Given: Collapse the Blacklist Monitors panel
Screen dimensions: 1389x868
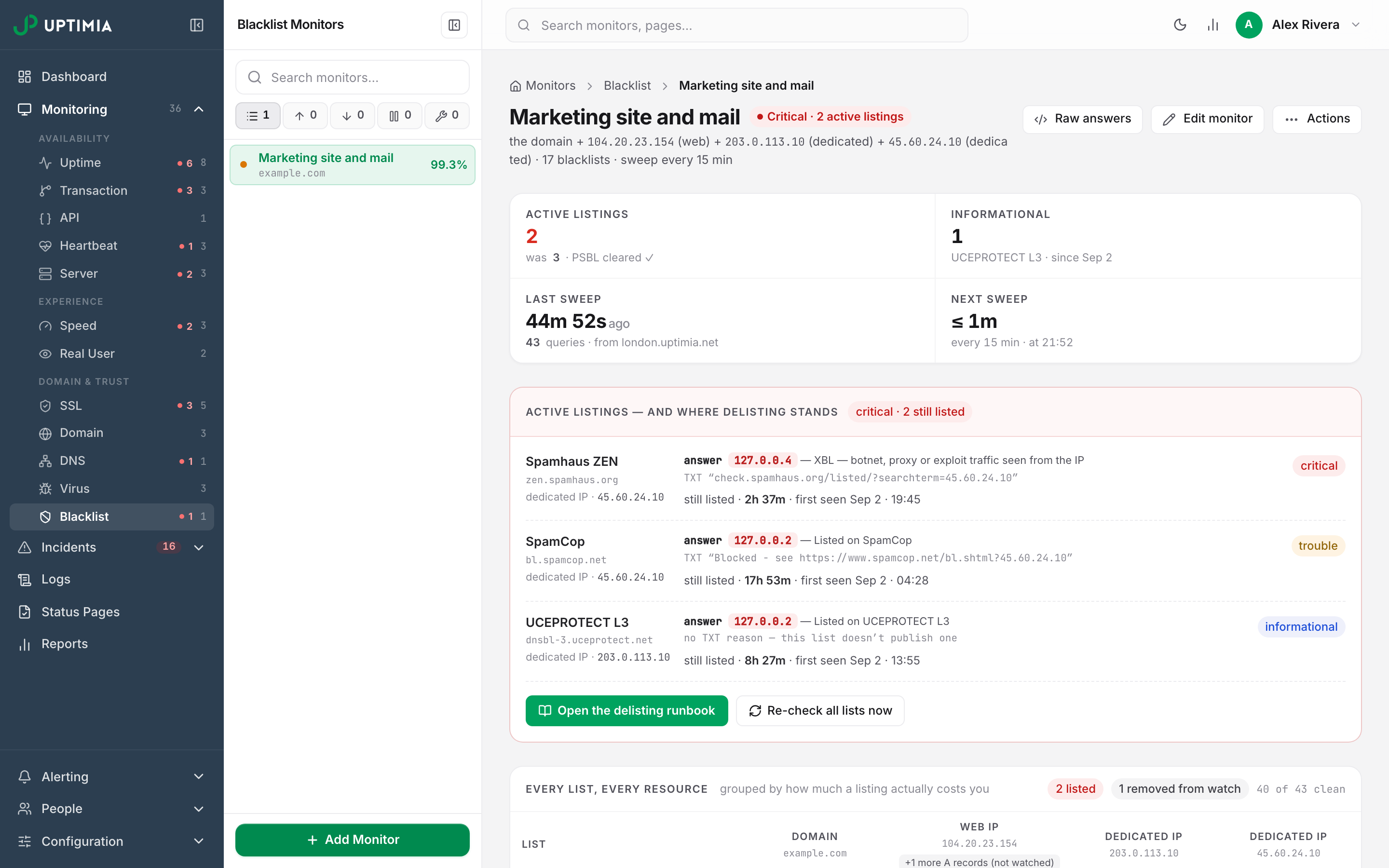Looking at the screenshot, I should tap(454, 25).
